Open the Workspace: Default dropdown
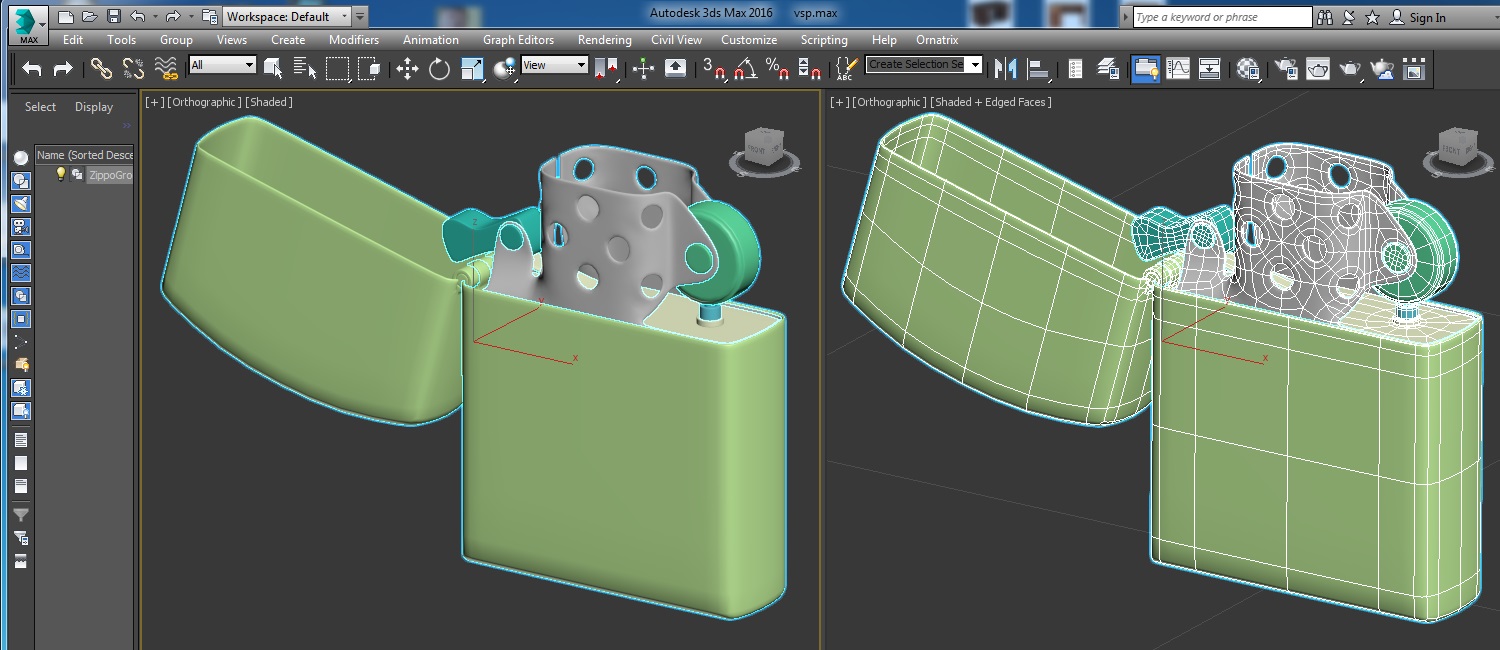Viewport: 1500px width, 650px height. [x=286, y=17]
